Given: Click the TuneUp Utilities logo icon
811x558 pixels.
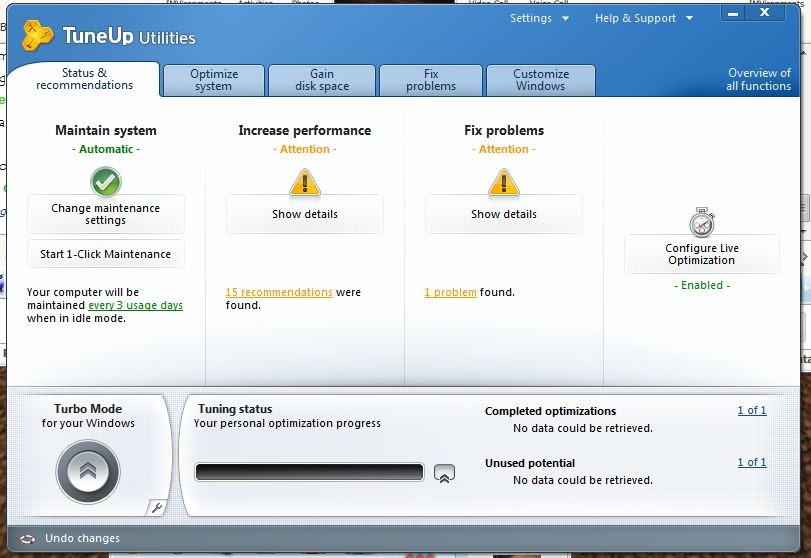Looking at the screenshot, I should (38, 35).
